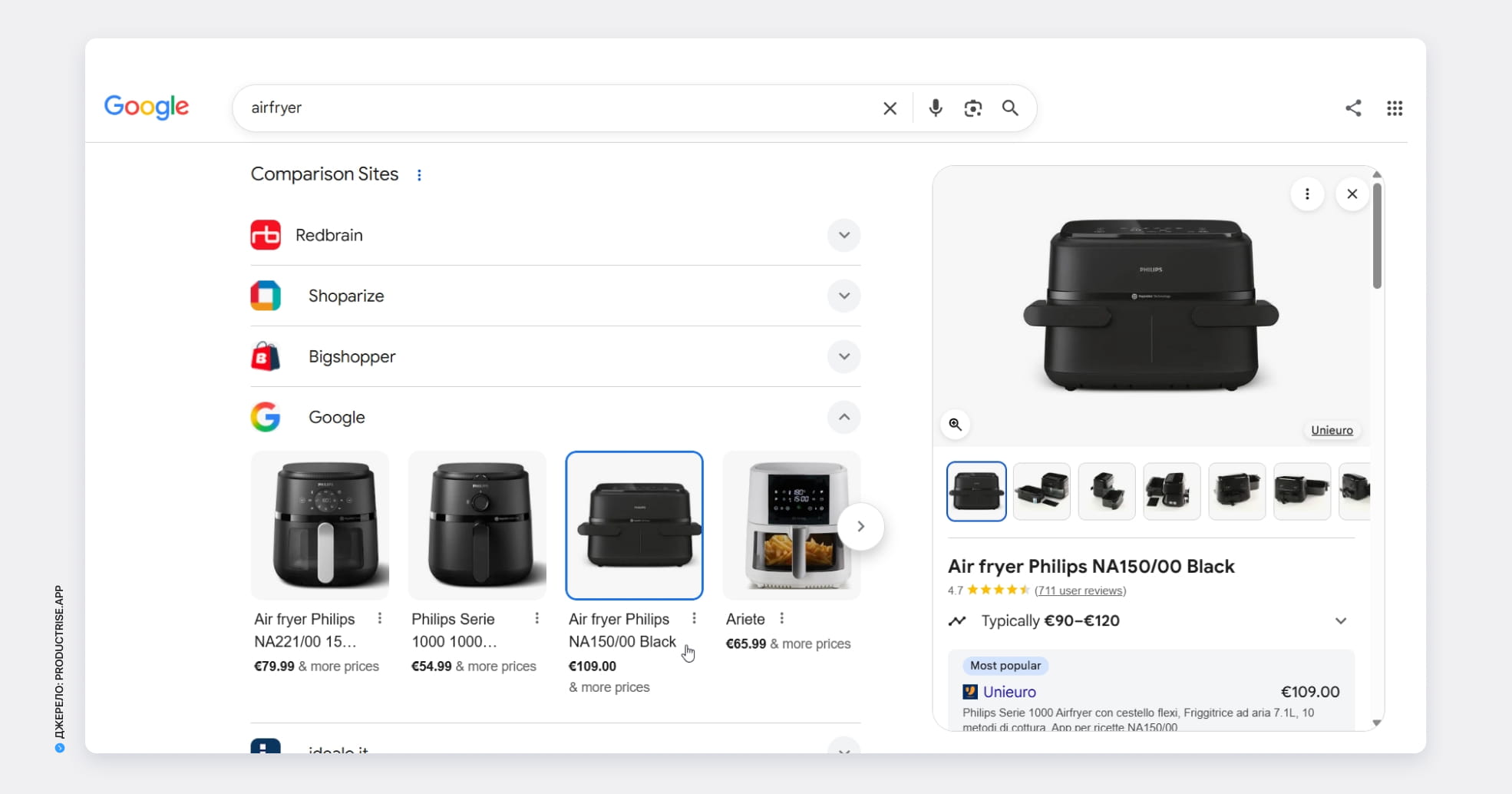Screen dimensions: 1512x794
Task: Zoom the product image with magnifier
Action: pos(956,425)
